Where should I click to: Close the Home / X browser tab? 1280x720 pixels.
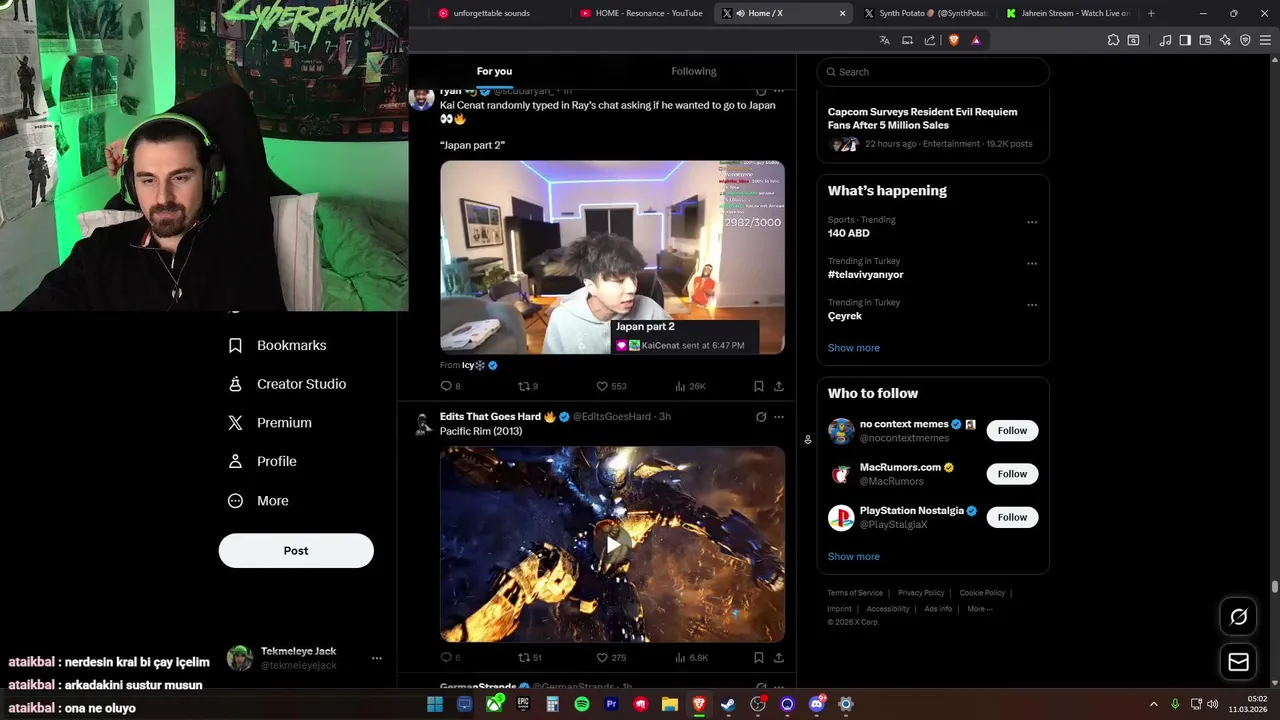tap(842, 13)
